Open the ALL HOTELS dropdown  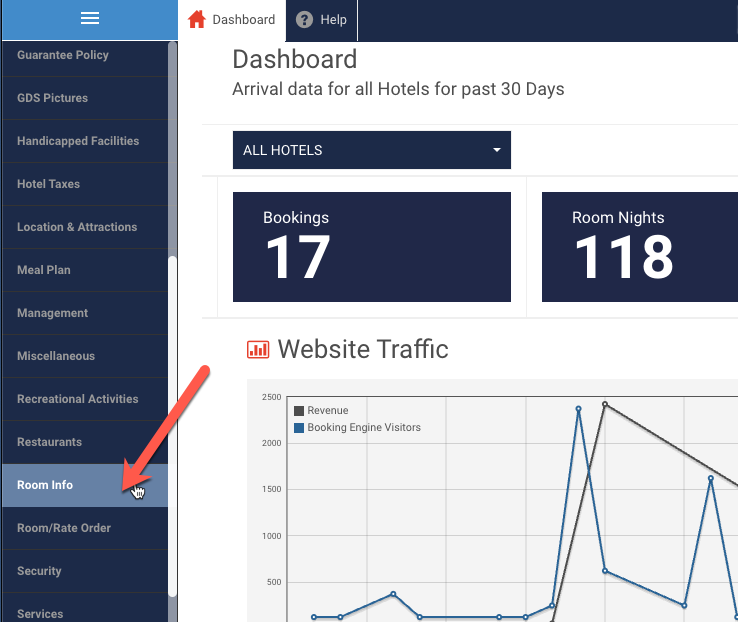point(372,150)
